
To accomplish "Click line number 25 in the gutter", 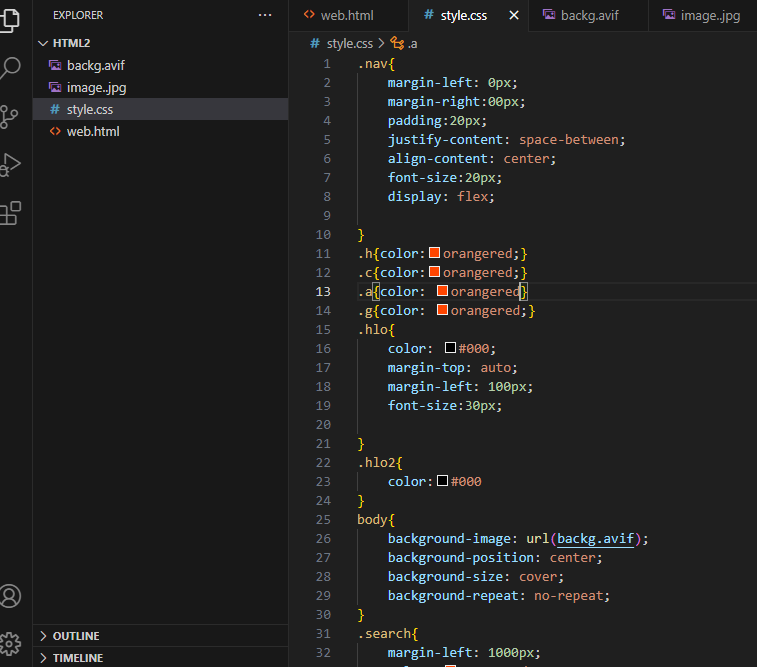I will pos(323,519).
